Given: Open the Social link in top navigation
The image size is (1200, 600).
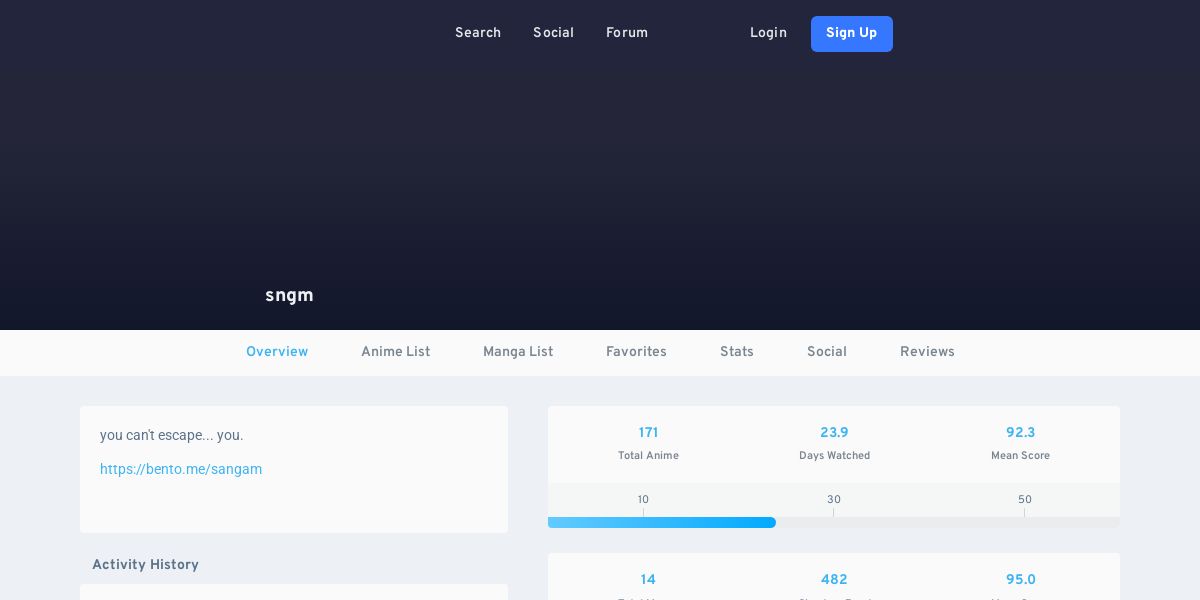Looking at the screenshot, I should click(553, 33).
